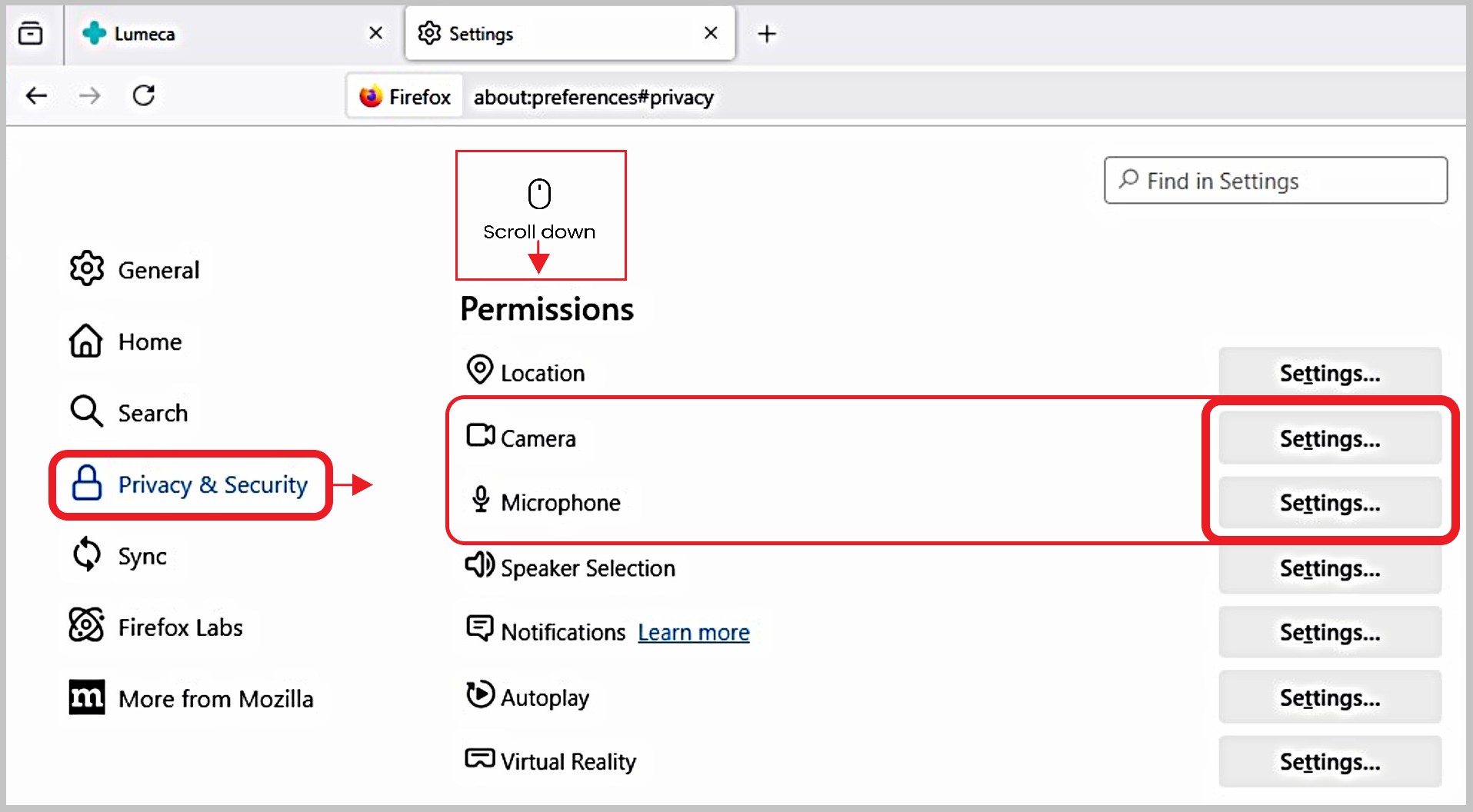
Task: Close the Settings tab
Action: click(711, 33)
